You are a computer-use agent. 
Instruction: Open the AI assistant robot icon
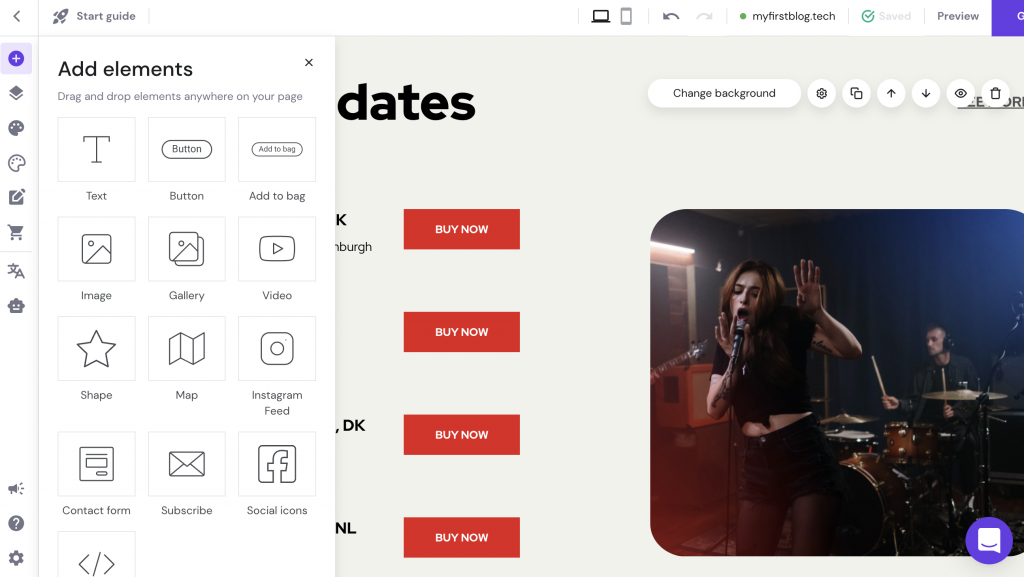pyautogui.click(x=16, y=305)
